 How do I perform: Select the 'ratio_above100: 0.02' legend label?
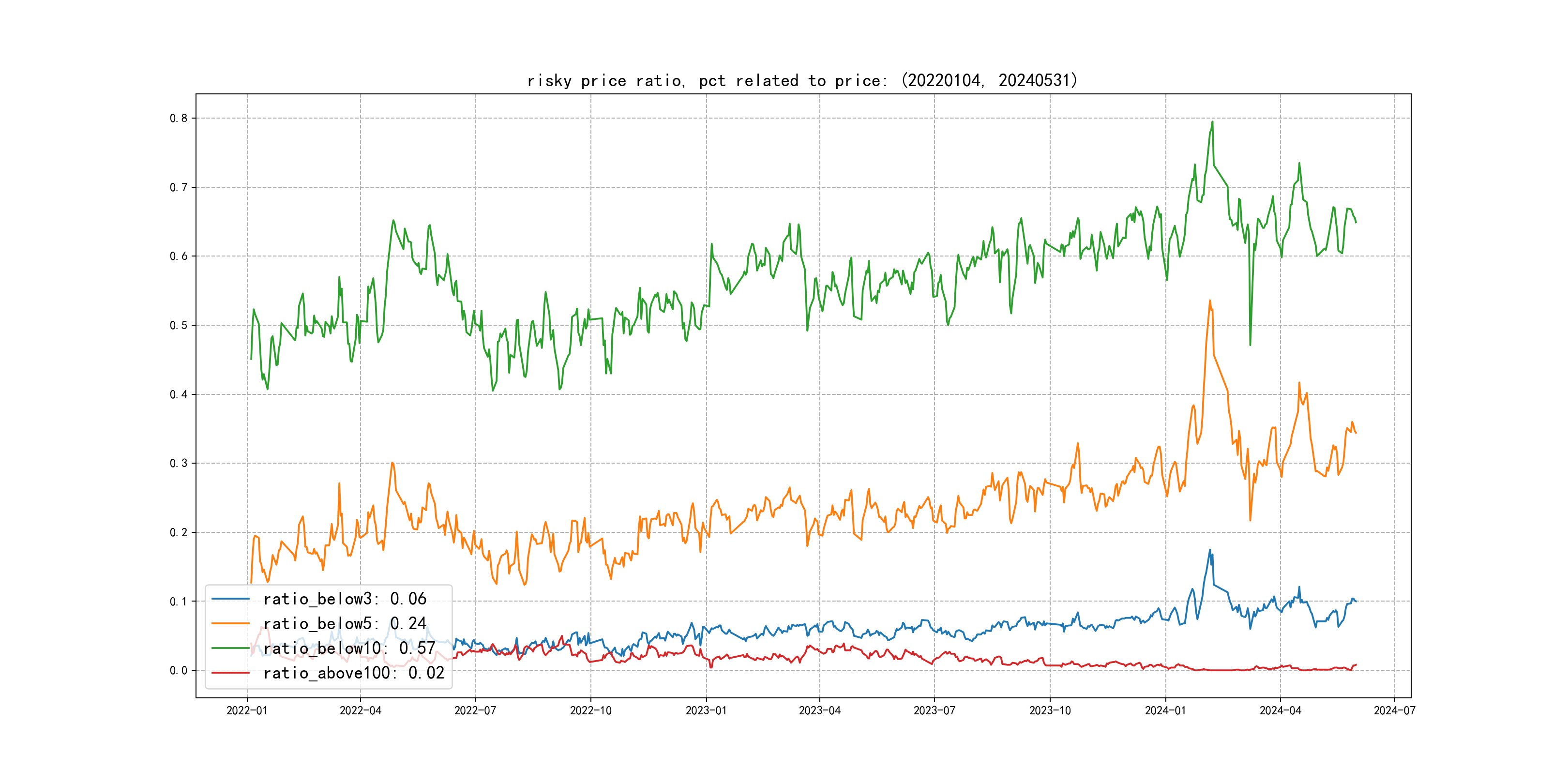(354, 673)
